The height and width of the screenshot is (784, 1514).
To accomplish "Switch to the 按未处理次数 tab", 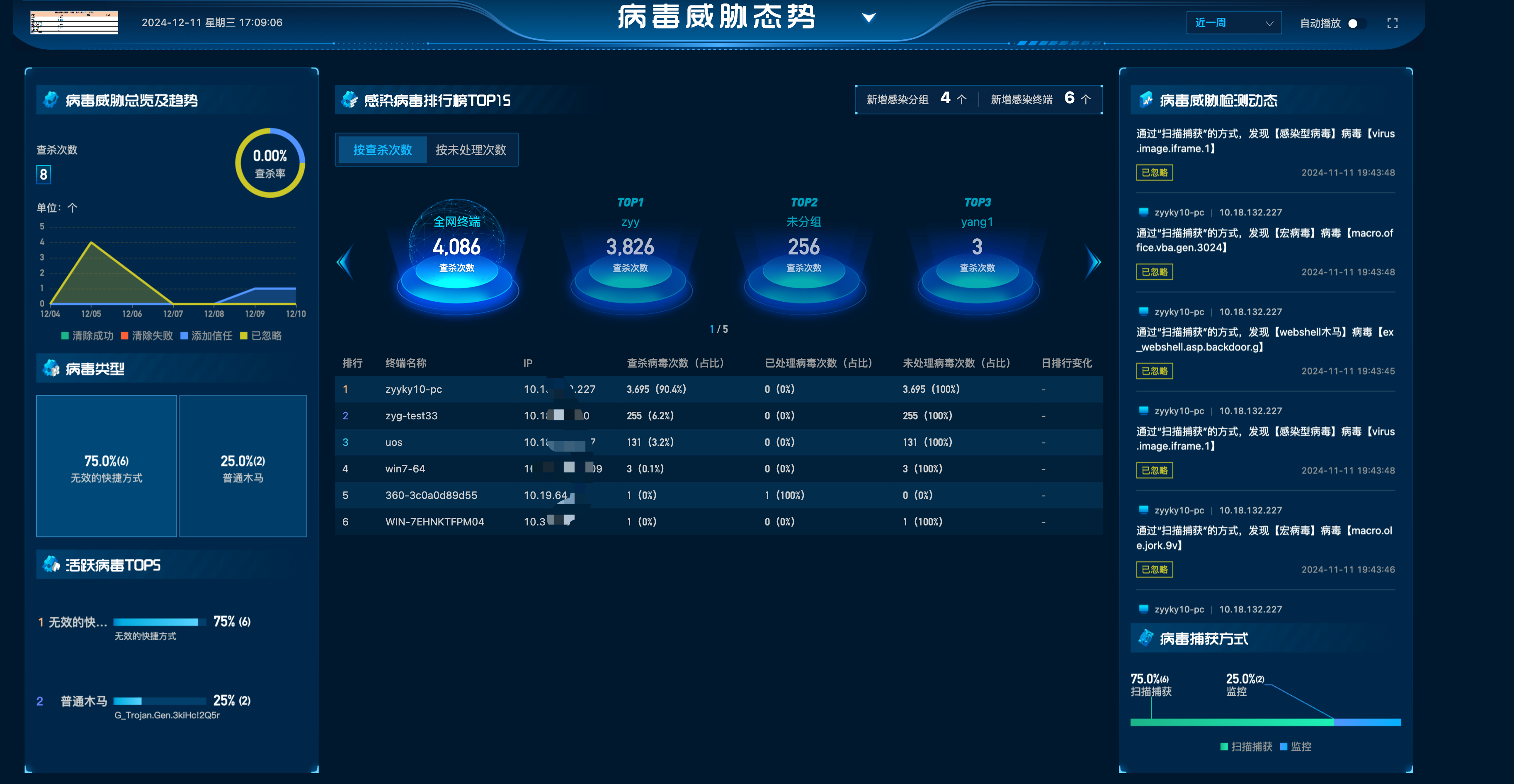I will pyautogui.click(x=470, y=150).
